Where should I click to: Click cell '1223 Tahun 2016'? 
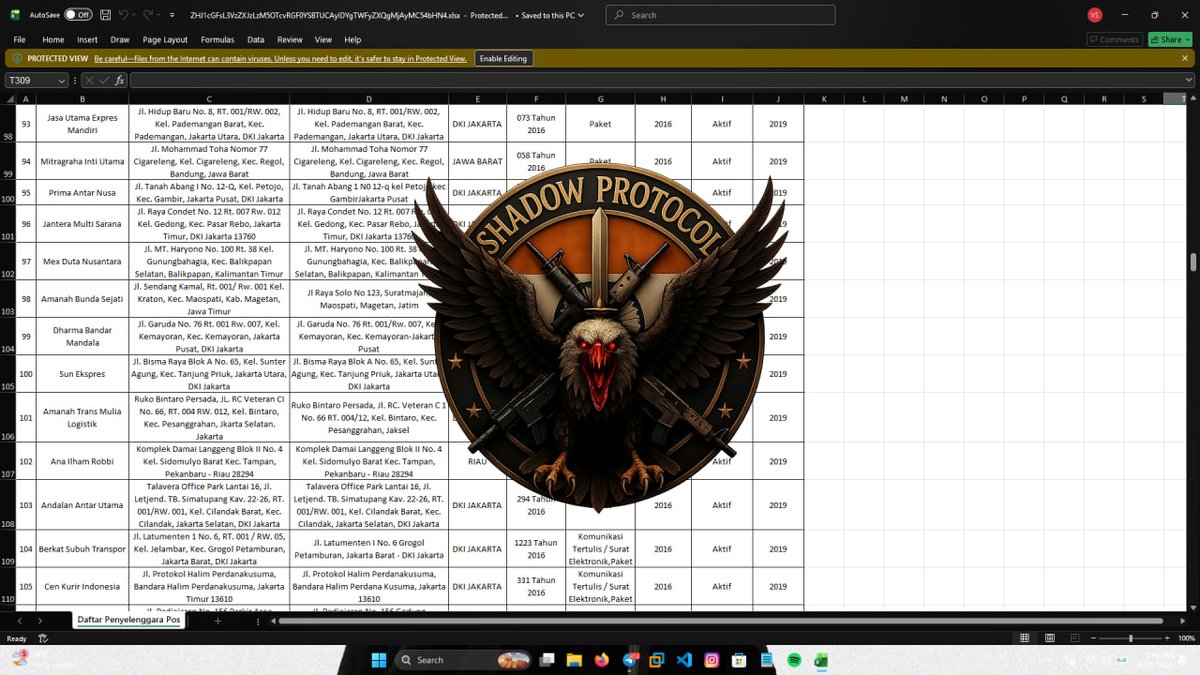536,548
